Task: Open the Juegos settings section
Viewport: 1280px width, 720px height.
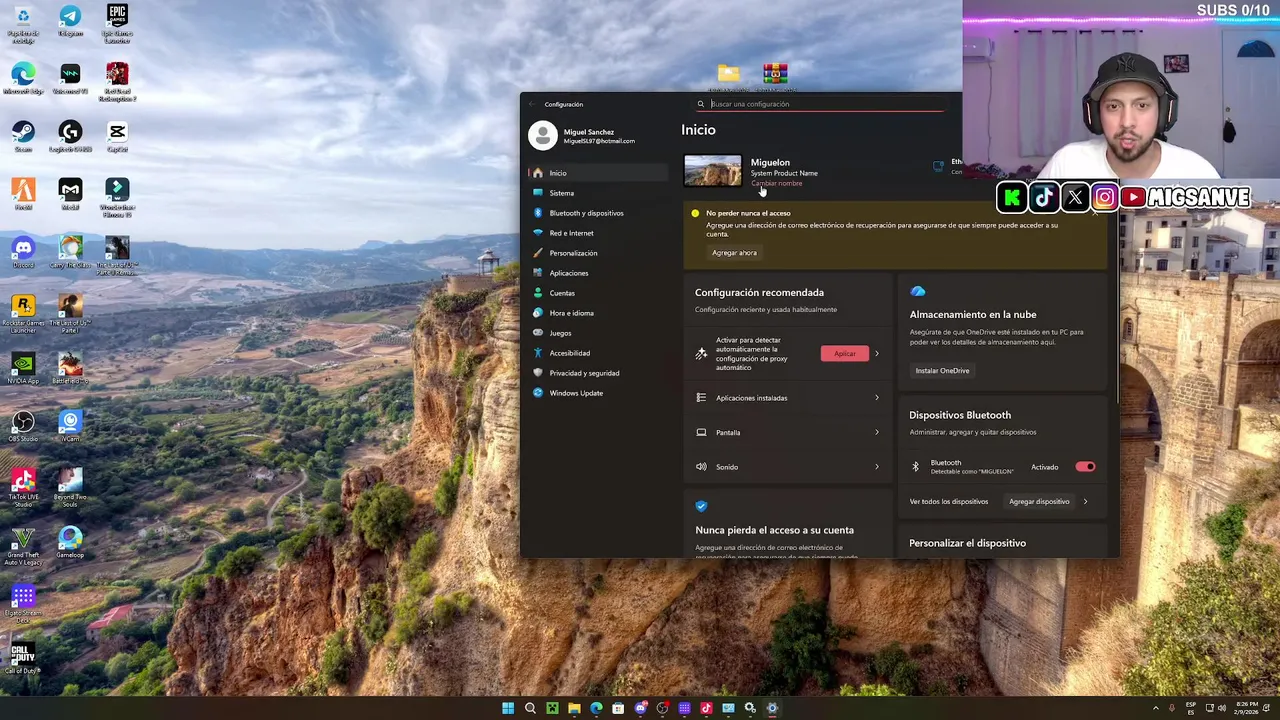Action: click(597, 333)
